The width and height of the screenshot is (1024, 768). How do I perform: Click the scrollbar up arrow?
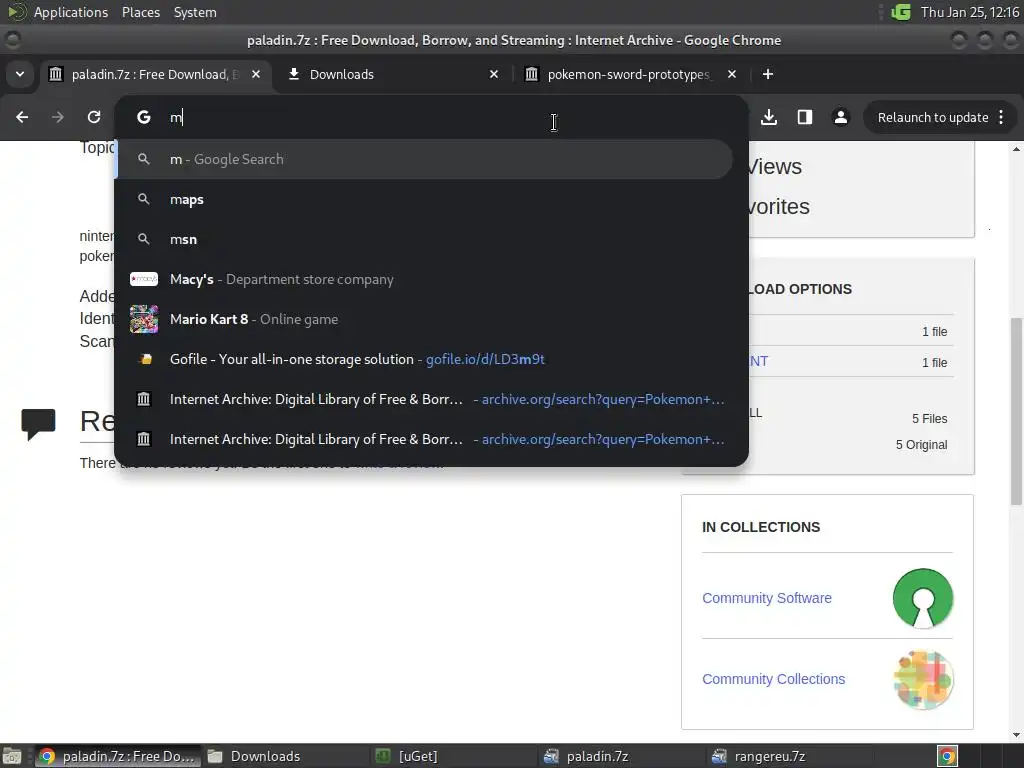(1017, 149)
